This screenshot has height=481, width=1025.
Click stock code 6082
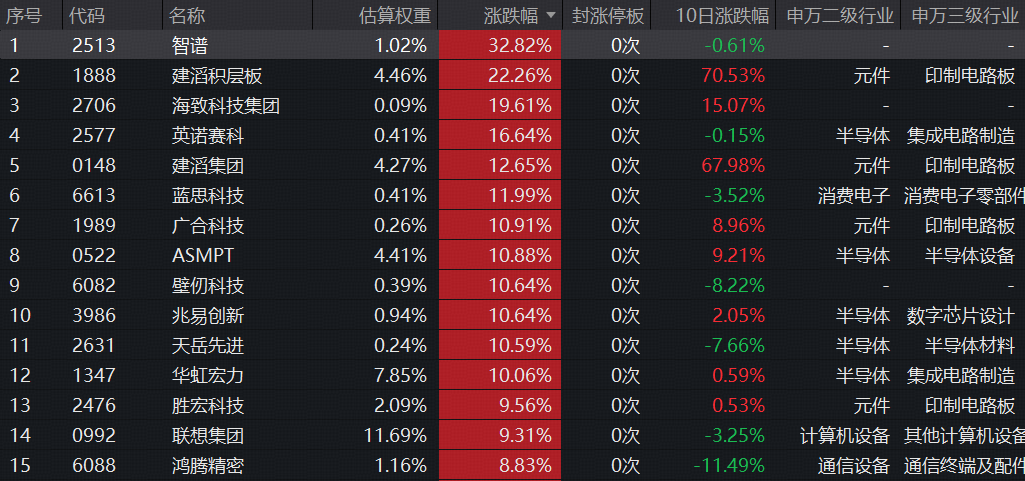coord(94,286)
